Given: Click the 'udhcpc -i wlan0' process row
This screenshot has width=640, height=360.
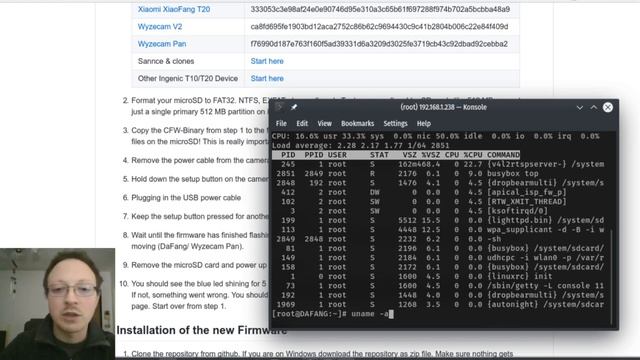Looking at the screenshot, I should pyautogui.click(x=438, y=258).
